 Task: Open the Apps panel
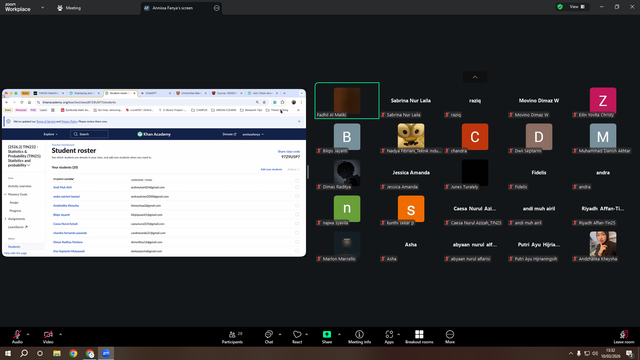389,337
